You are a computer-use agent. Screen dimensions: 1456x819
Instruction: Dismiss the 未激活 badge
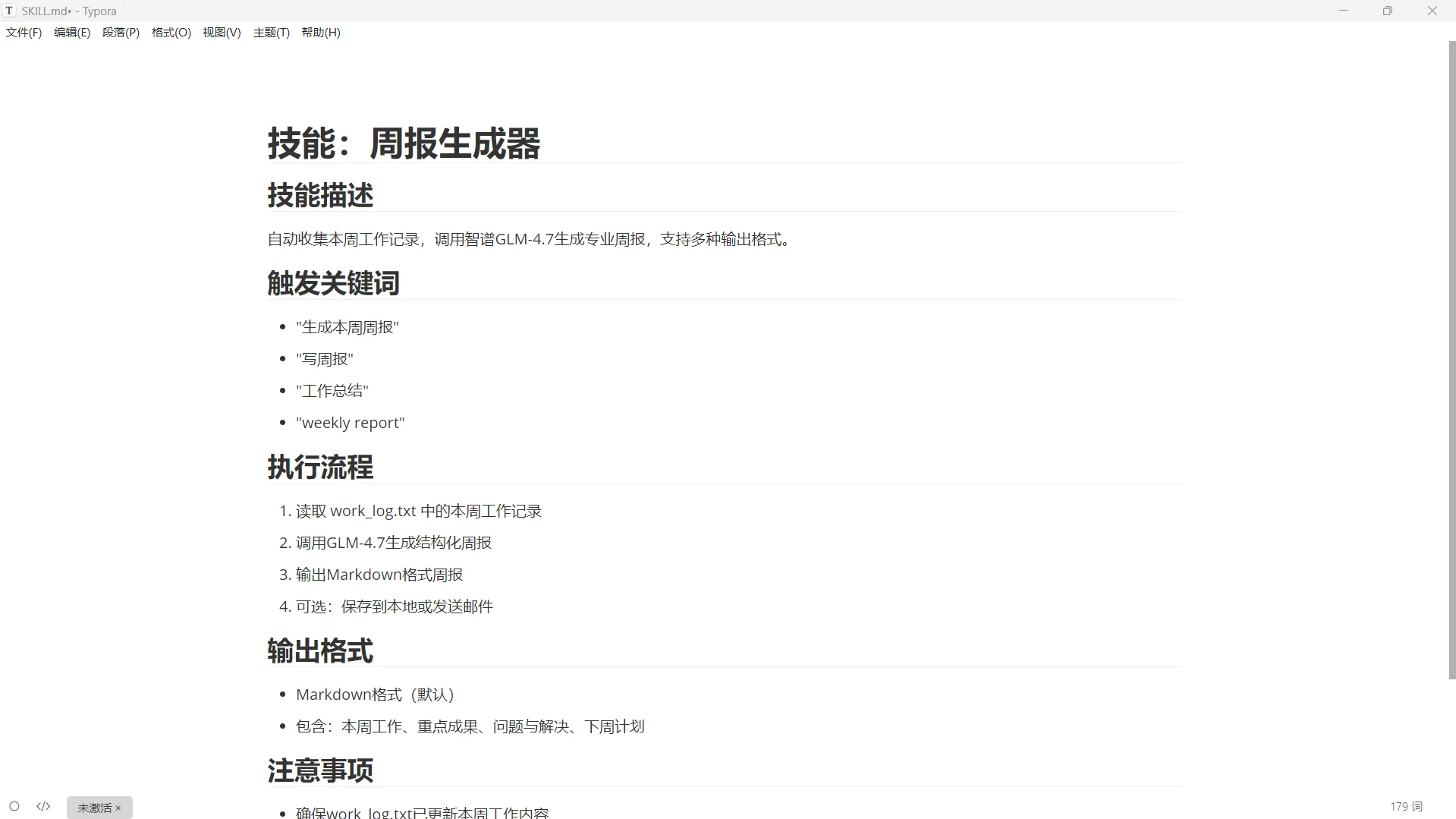(x=118, y=808)
